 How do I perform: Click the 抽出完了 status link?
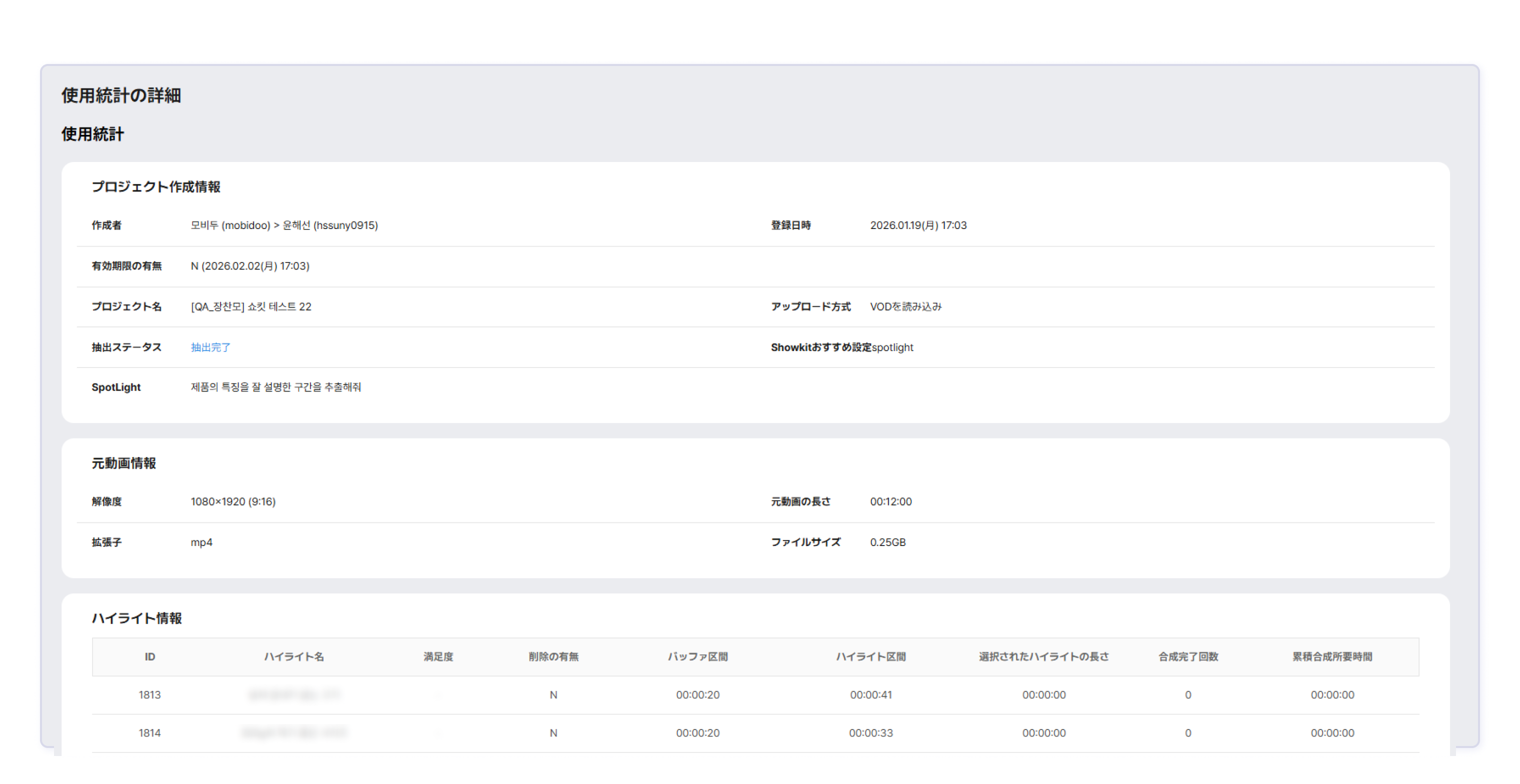pyautogui.click(x=210, y=347)
